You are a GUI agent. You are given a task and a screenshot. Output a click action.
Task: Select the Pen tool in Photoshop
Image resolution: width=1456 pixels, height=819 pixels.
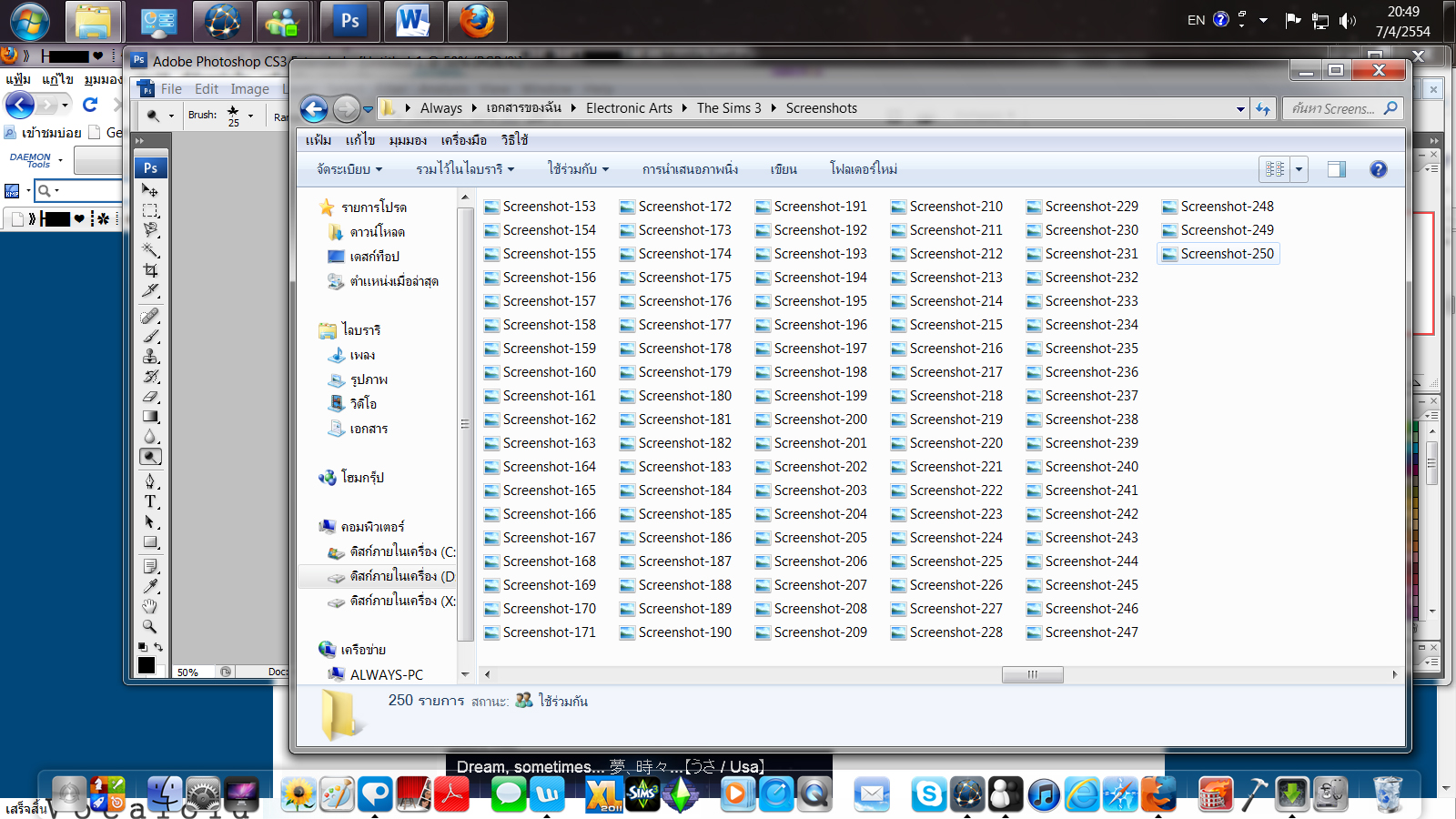point(150,481)
